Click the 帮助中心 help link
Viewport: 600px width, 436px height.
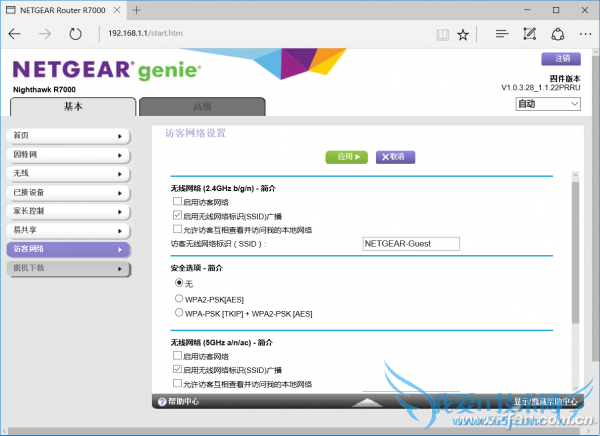coord(184,402)
